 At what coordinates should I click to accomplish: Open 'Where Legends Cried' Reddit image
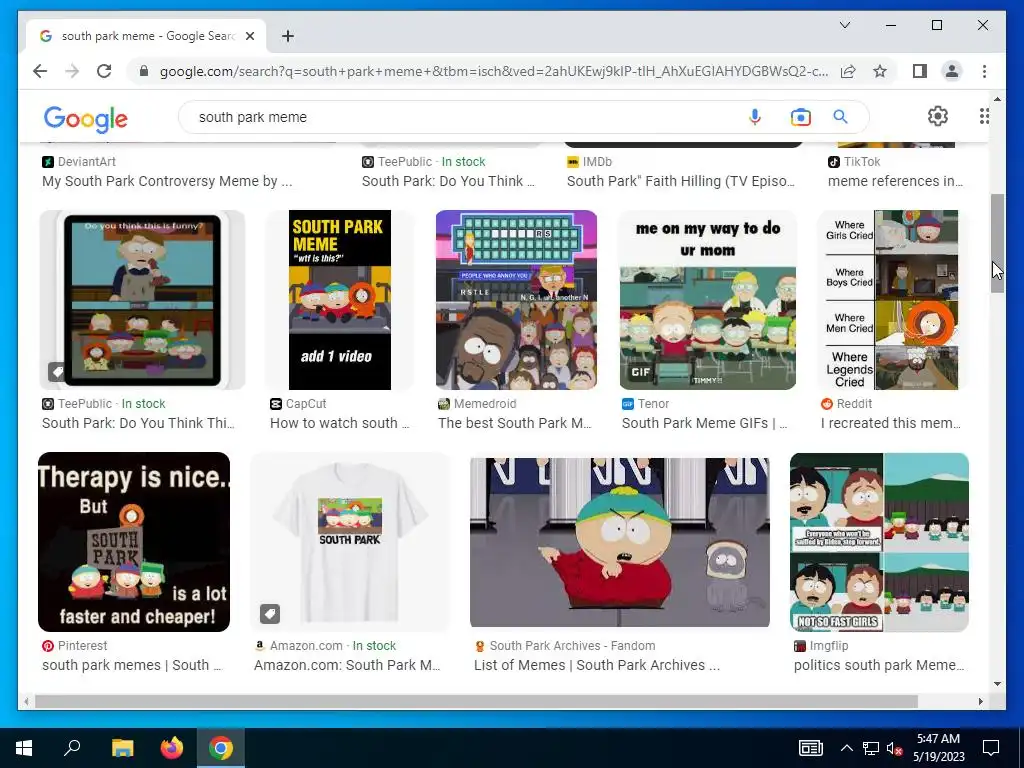point(891,300)
